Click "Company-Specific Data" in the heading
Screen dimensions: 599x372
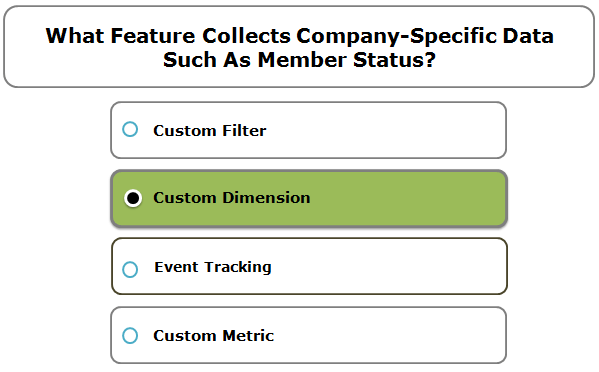425,36
